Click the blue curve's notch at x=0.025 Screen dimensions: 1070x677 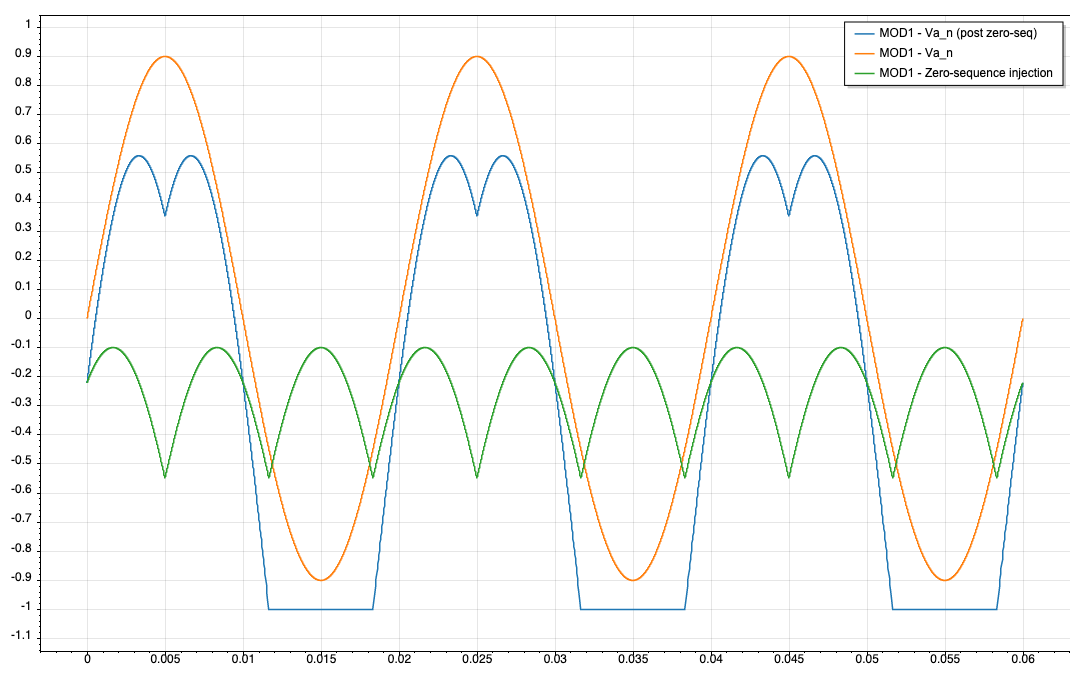point(477,215)
